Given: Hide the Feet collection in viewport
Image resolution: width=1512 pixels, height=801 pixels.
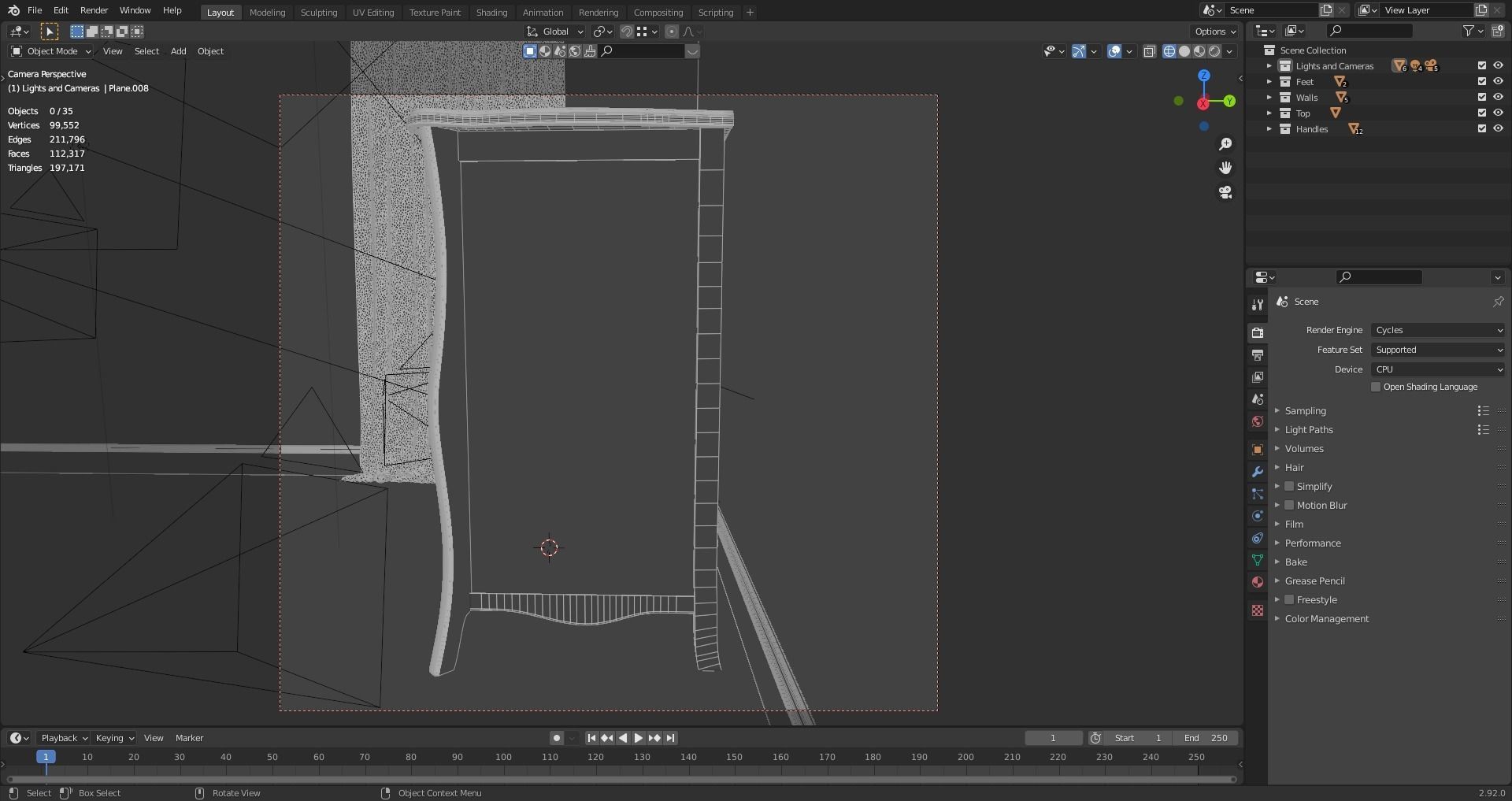Looking at the screenshot, I should [1498, 82].
